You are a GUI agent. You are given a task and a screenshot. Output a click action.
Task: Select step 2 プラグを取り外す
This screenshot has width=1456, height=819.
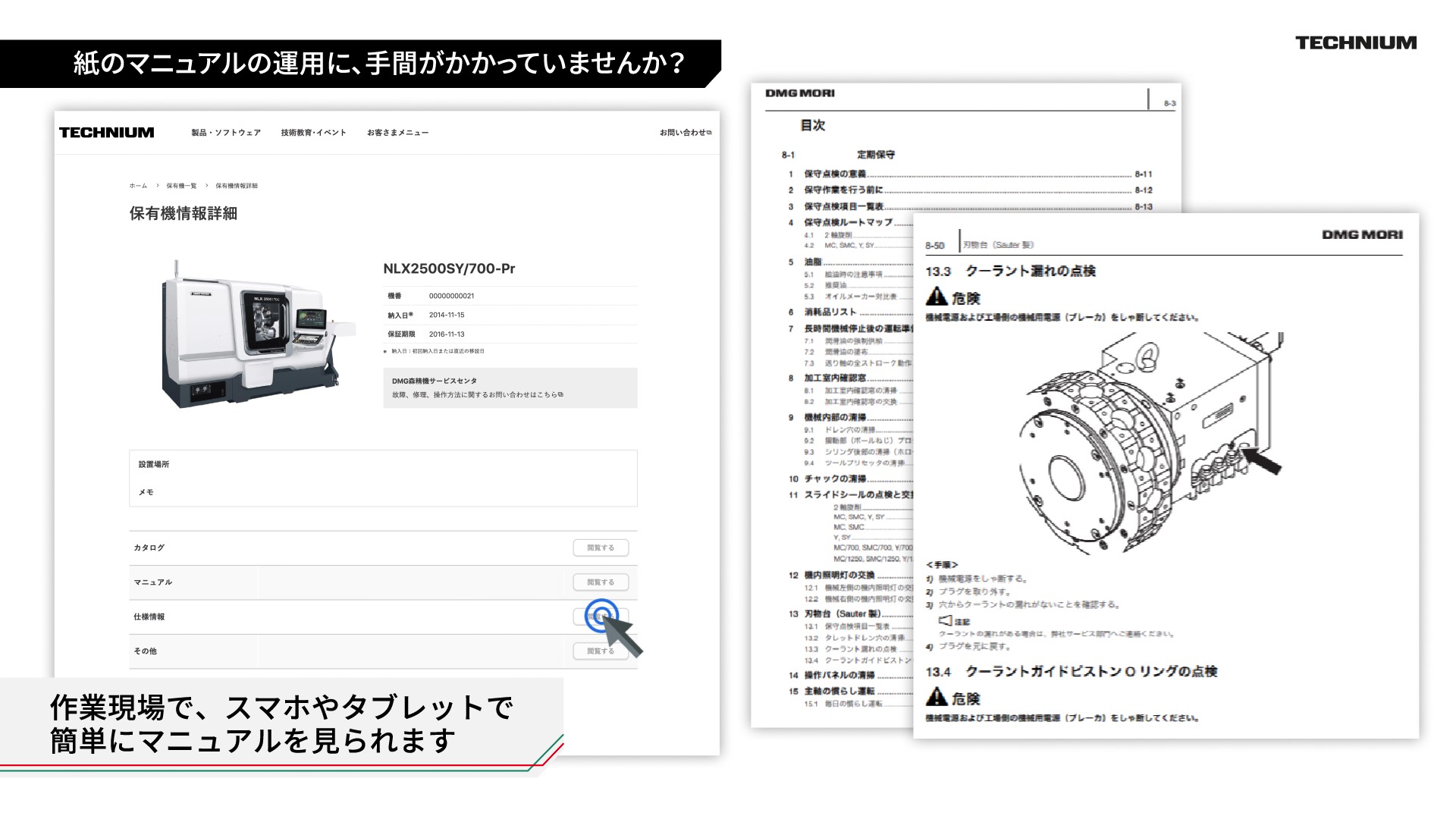pyautogui.click(x=968, y=591)
